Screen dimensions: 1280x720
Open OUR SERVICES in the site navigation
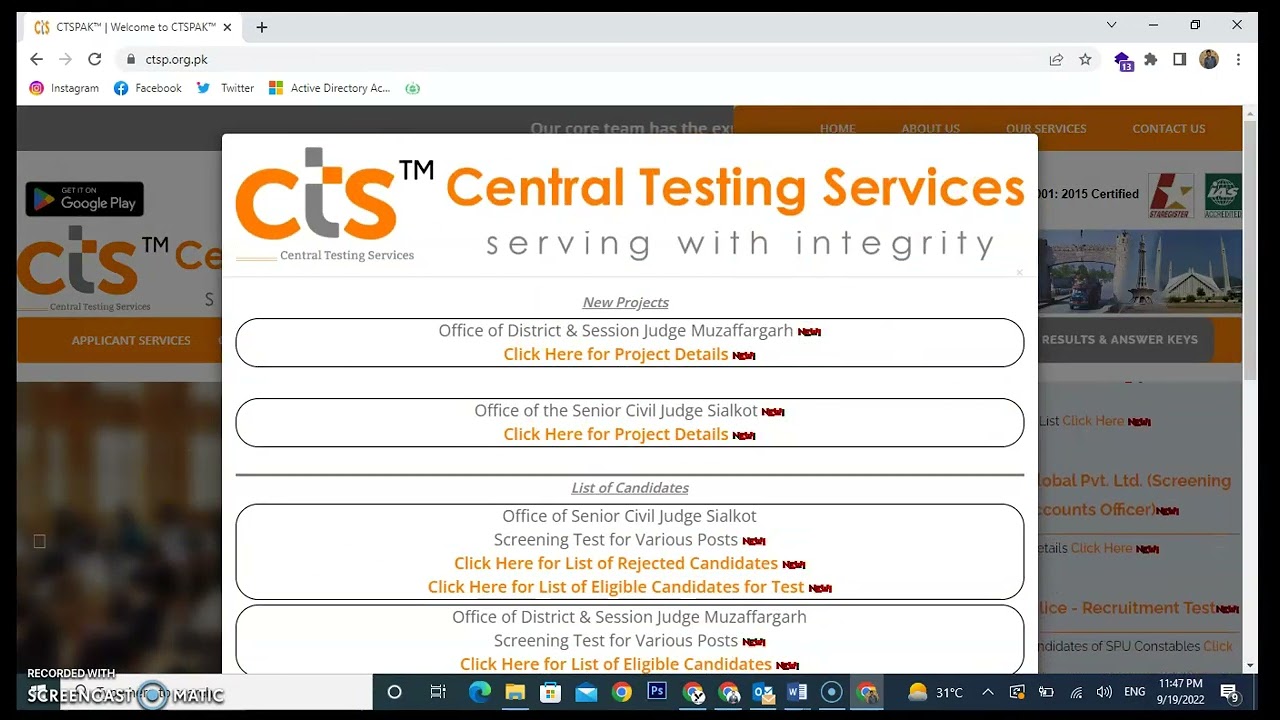(x=1046, y=128)
